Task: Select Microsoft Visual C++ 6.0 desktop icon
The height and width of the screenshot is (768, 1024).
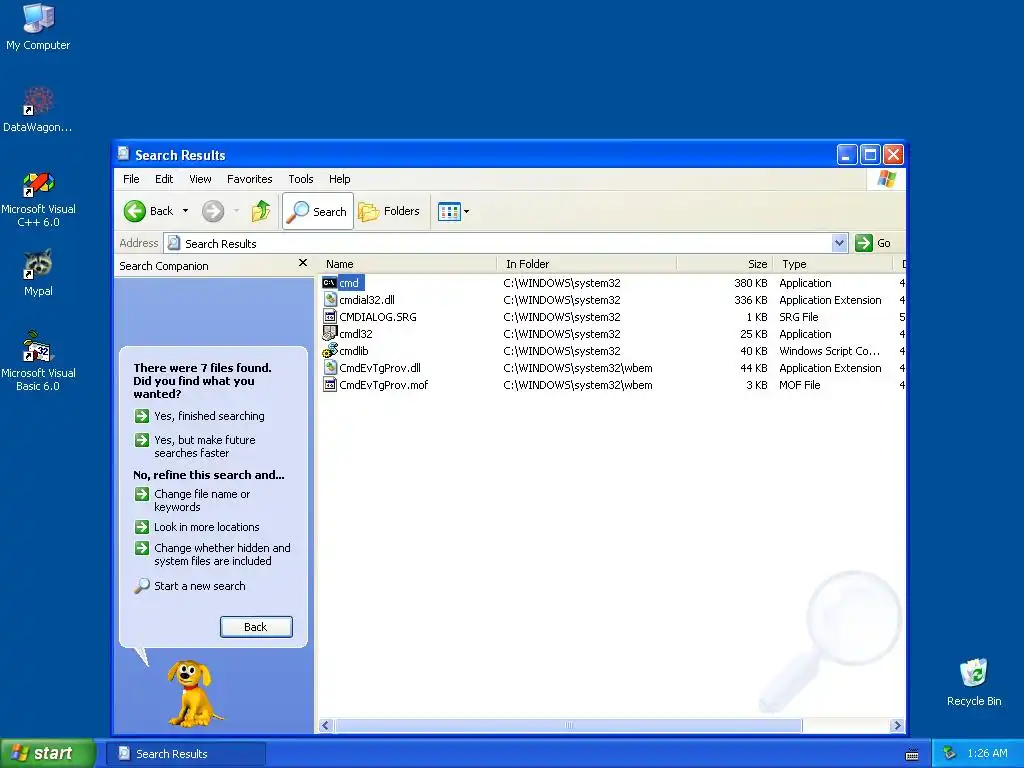Action: pyautogui.click(x=38, y=199)
